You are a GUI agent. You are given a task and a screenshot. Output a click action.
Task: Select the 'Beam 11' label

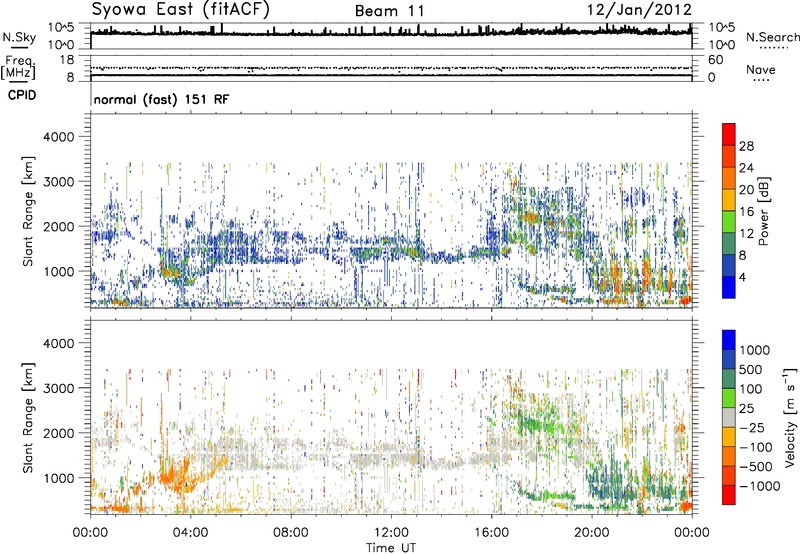click(x=389, y=11)
